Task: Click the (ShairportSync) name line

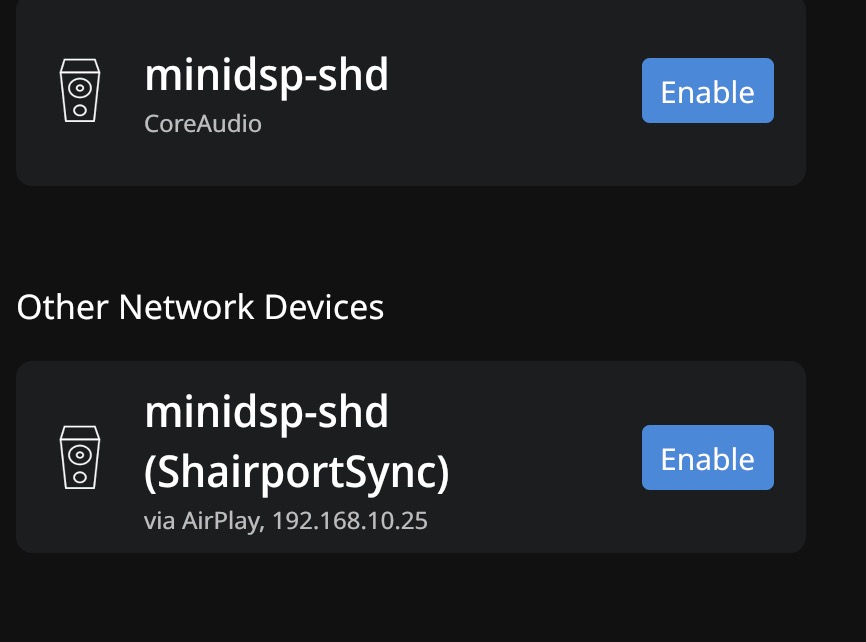Action: tap(297, 472)
